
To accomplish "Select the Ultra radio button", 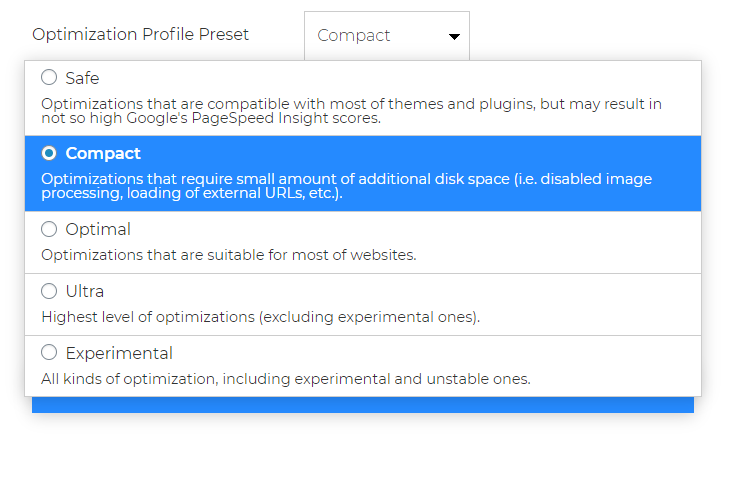I will (x=49, y=291).
